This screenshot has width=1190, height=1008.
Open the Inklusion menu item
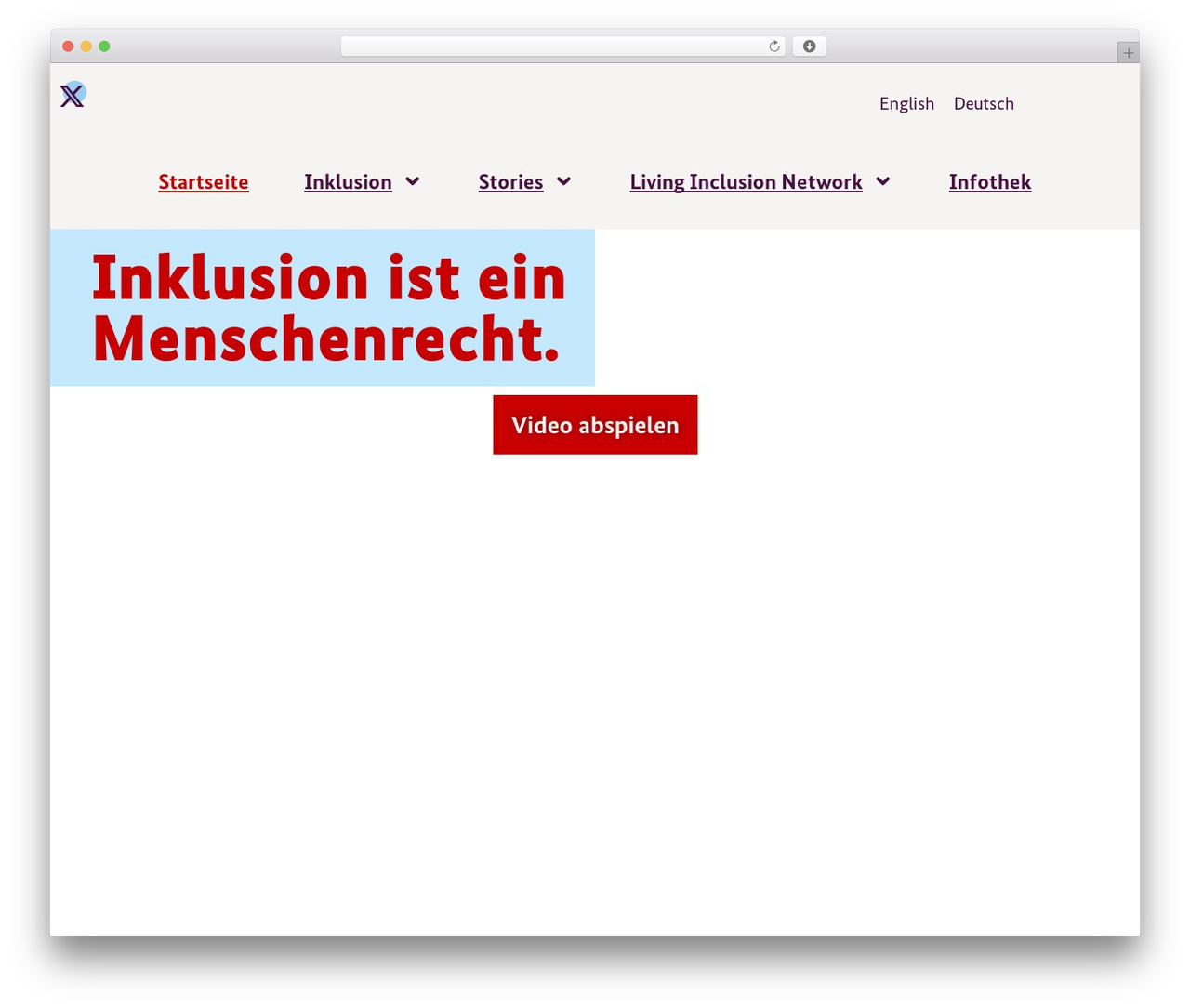pos(348,182)
